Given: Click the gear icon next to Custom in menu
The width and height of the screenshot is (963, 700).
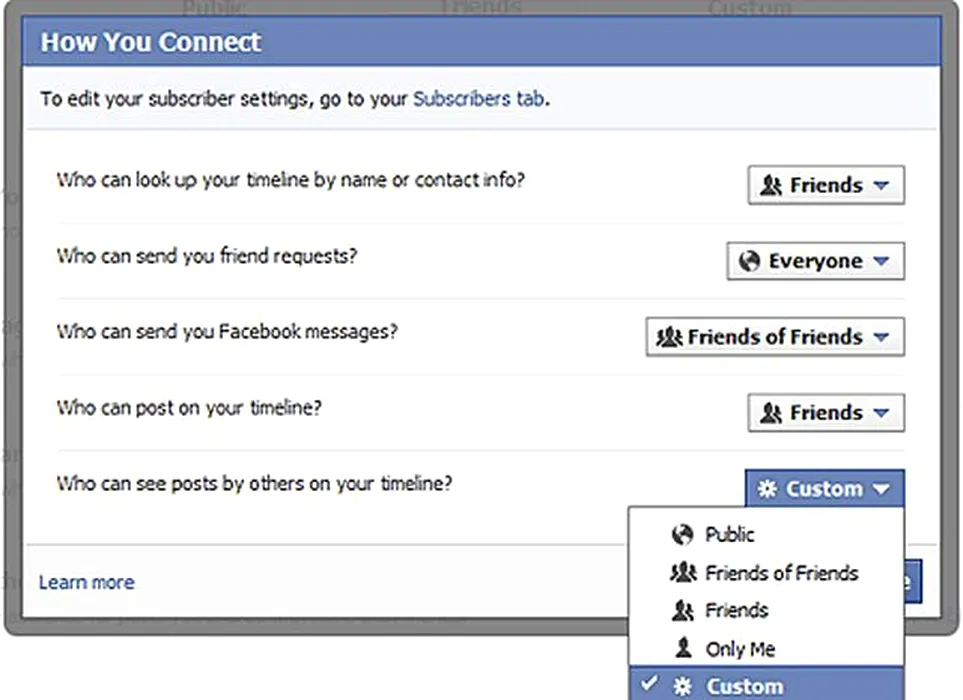Looking at the screenshot, I should [x=684, y=686].
